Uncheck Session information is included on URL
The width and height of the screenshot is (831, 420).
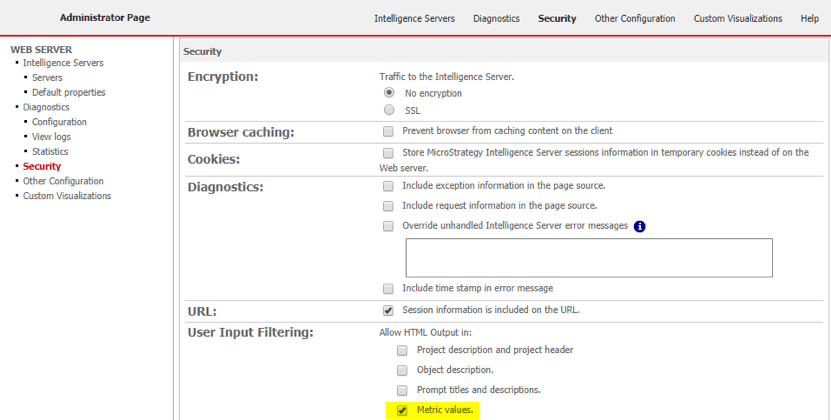pyautogui.click(x=388, y=310)
